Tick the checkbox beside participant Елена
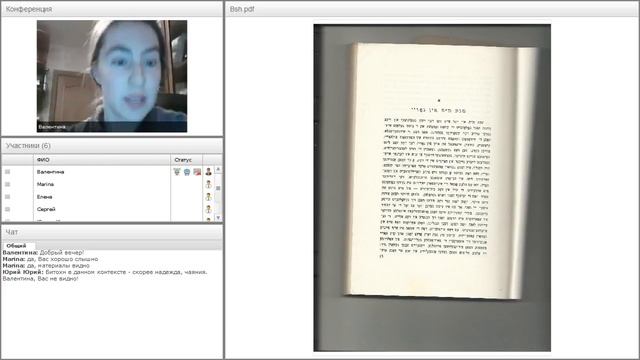640x360 pixels. [x=7, y=197]
